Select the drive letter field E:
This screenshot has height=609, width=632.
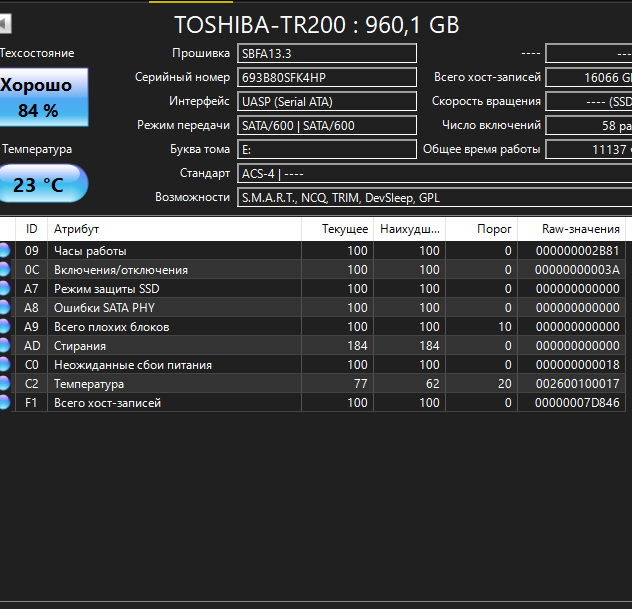pos(327,150)
